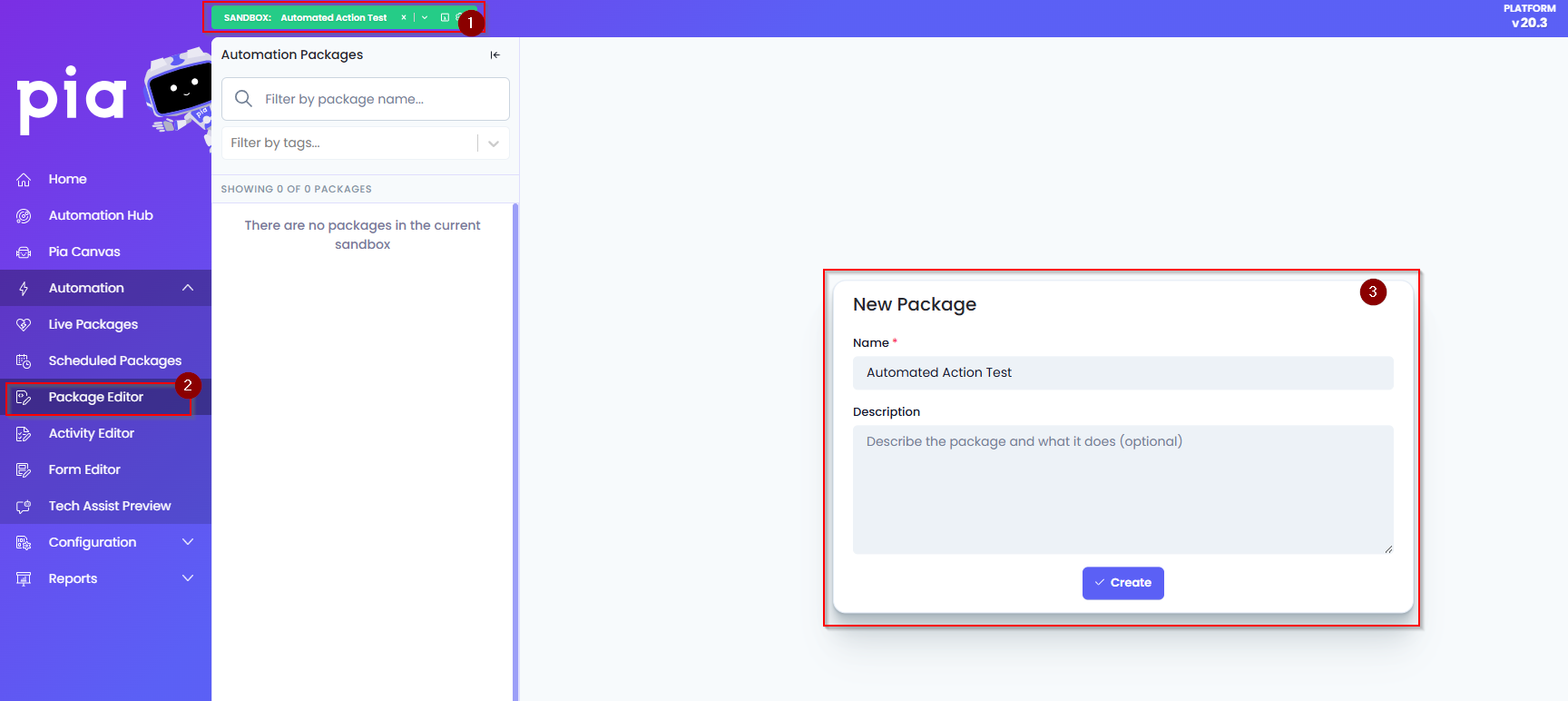Click the Automation Packages panel title
The image size is (1568, 701).
pyautogui.click(x=292, y=54)
